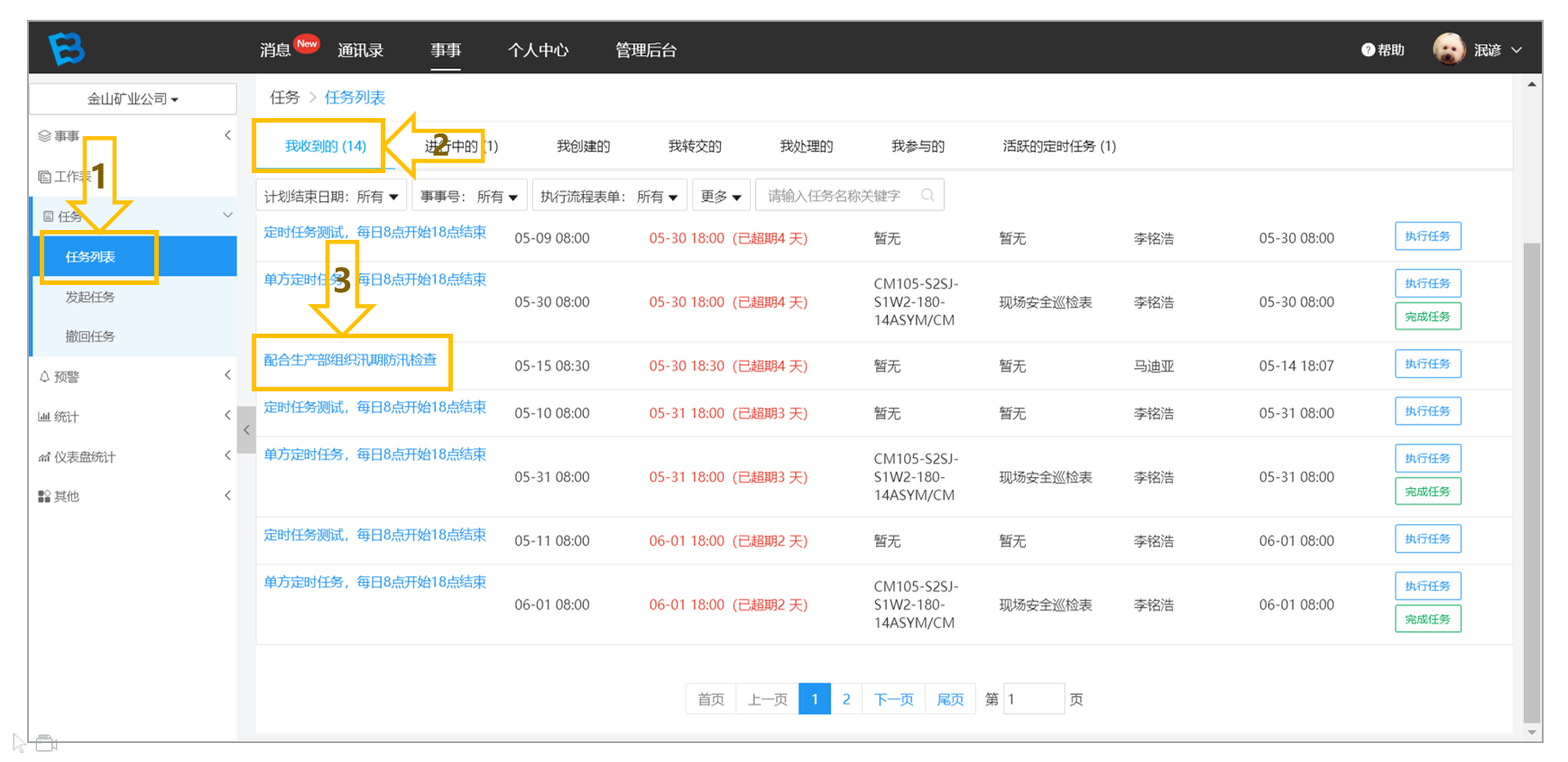The width and height of the screenshot is (1568, 762).
Task: Go to page 2 of results
Action: pos(846,699)
